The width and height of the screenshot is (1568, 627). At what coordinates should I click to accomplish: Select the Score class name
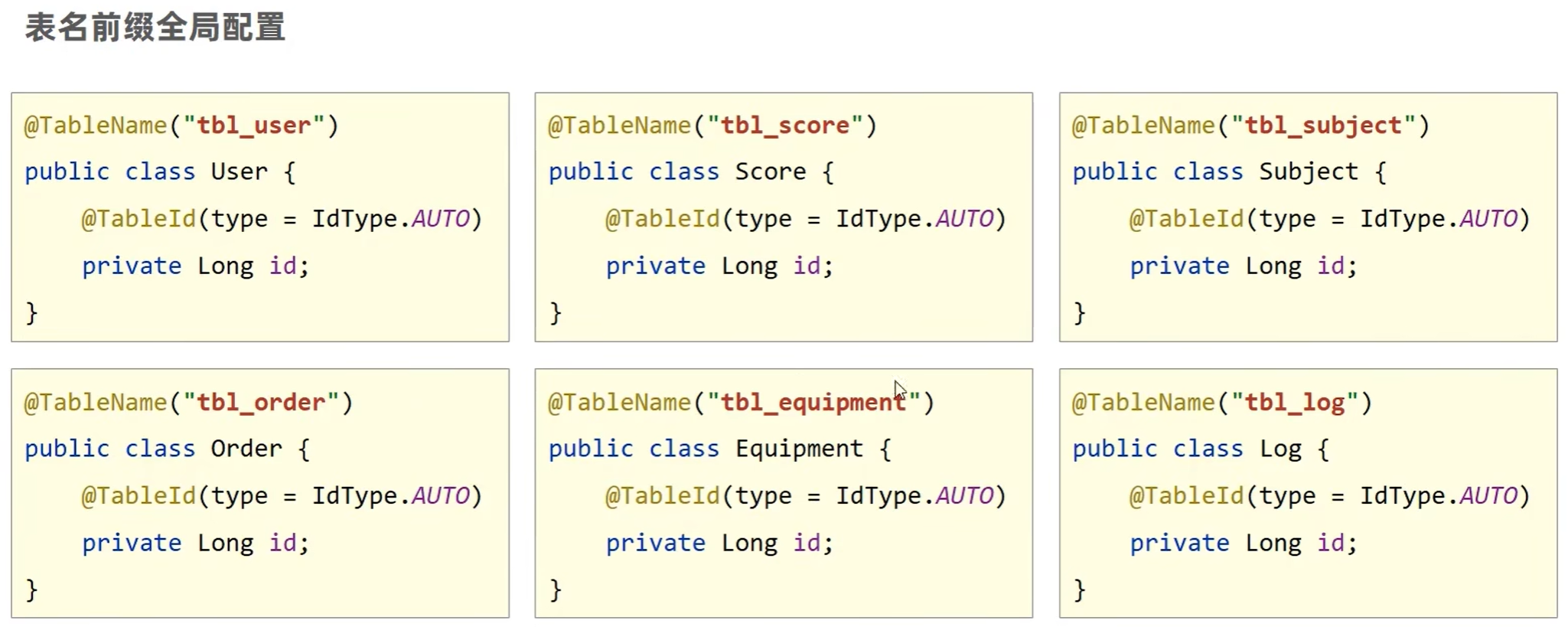(771, 171)
